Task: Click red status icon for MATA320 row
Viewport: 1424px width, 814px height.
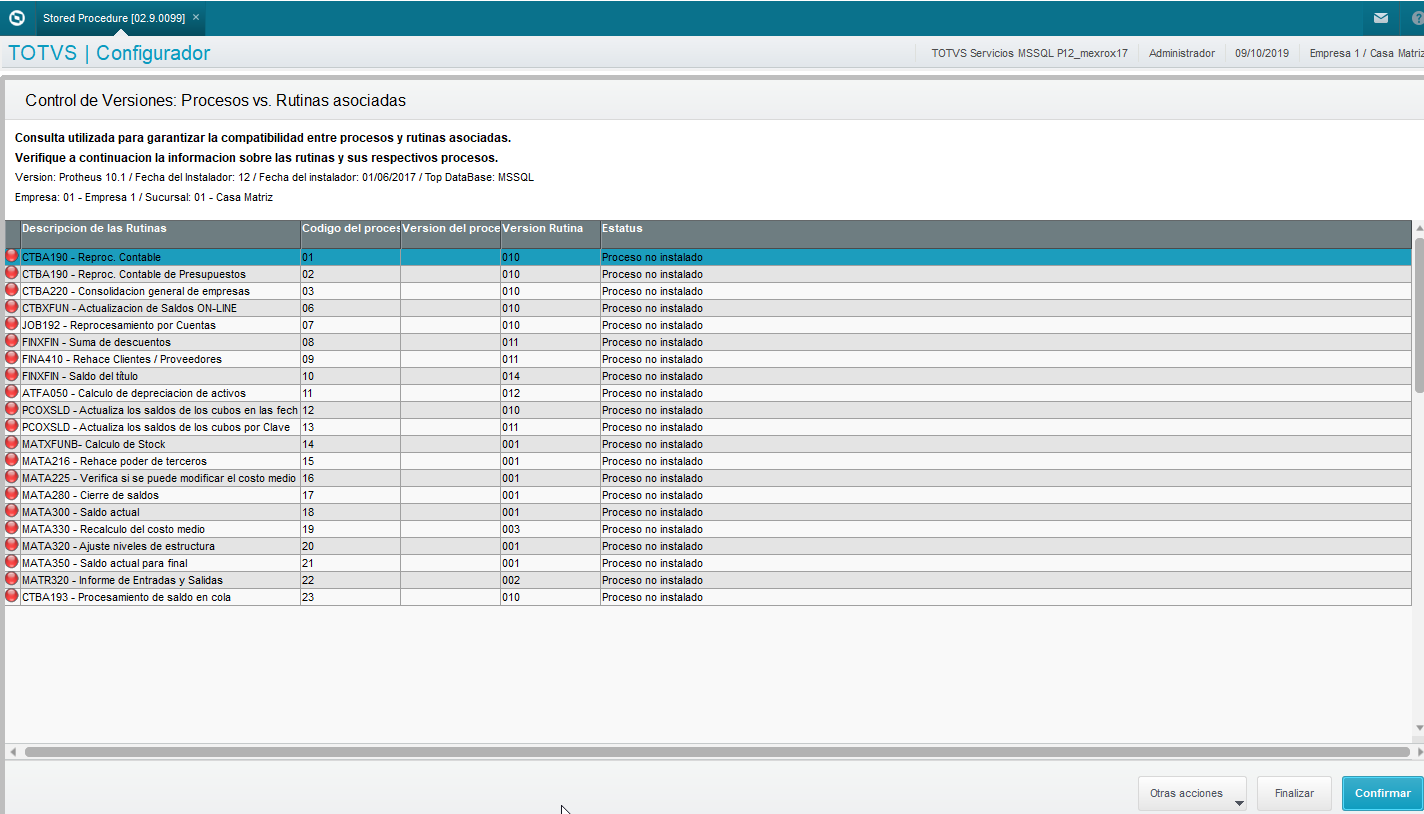Action: 12,545
